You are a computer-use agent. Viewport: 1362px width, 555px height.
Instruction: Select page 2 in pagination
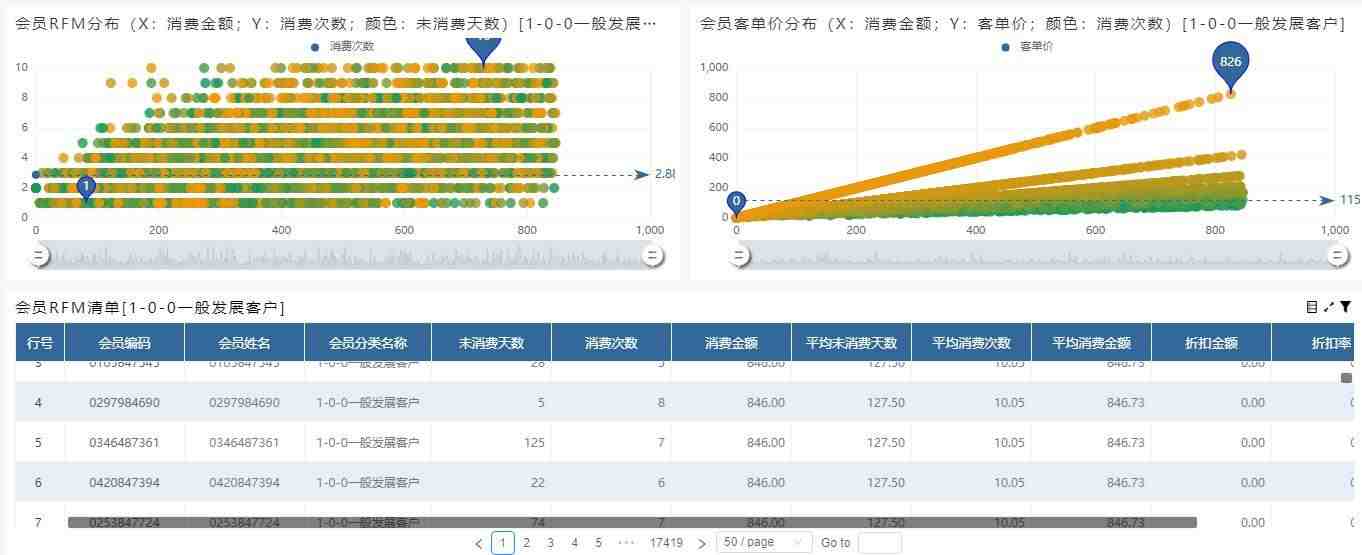526,543
